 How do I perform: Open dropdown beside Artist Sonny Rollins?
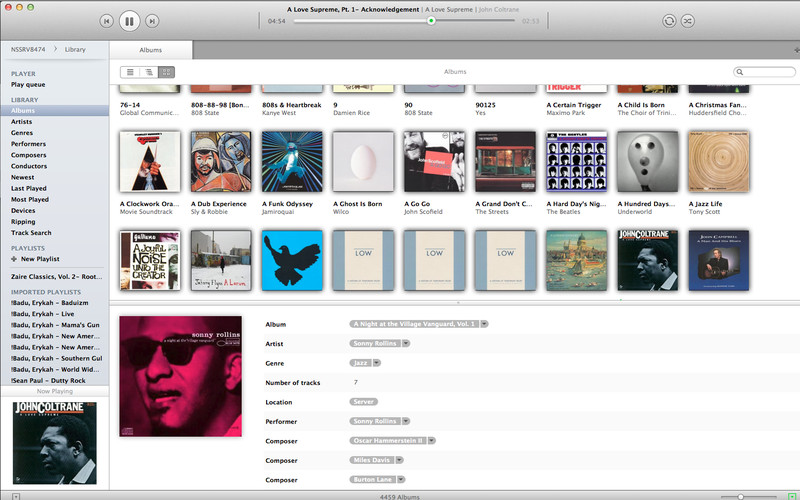click(406, 343)
